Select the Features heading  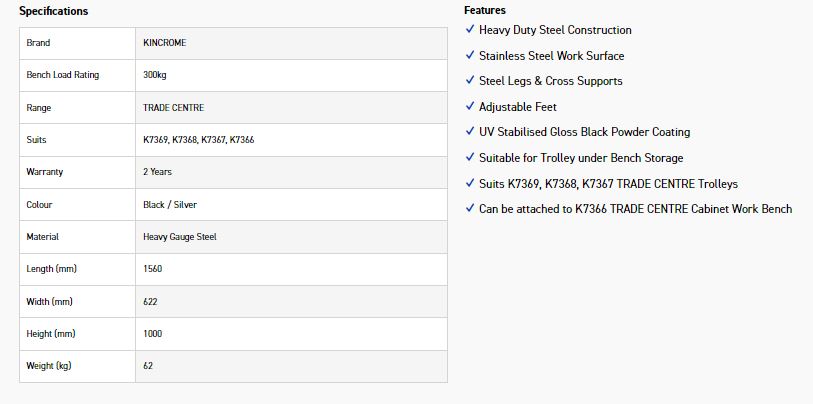click(x=485, y=10)
